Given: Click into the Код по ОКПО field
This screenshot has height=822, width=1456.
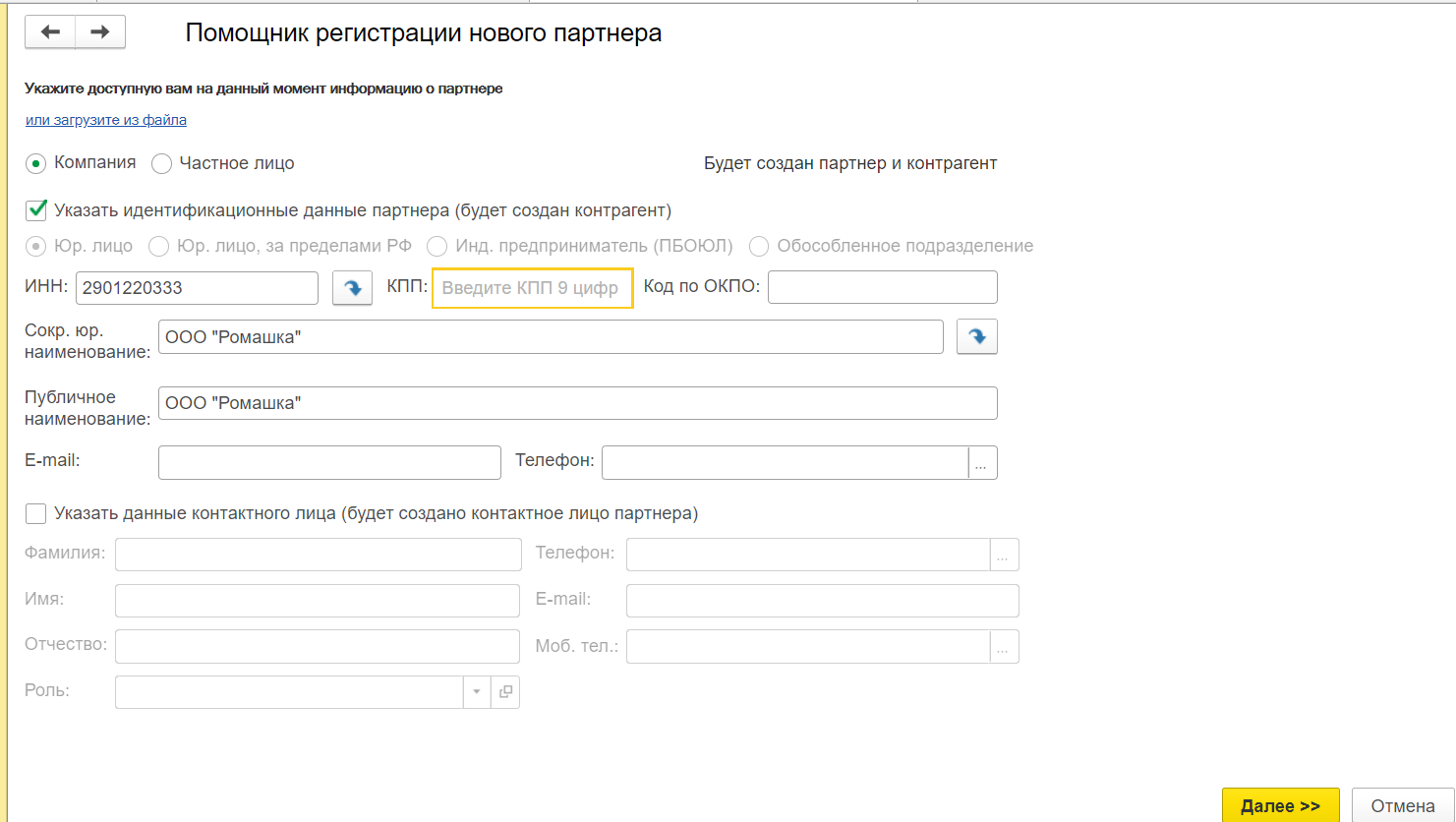Looking at the screenshot, I should pyautogui.click(x=882, y=287).
